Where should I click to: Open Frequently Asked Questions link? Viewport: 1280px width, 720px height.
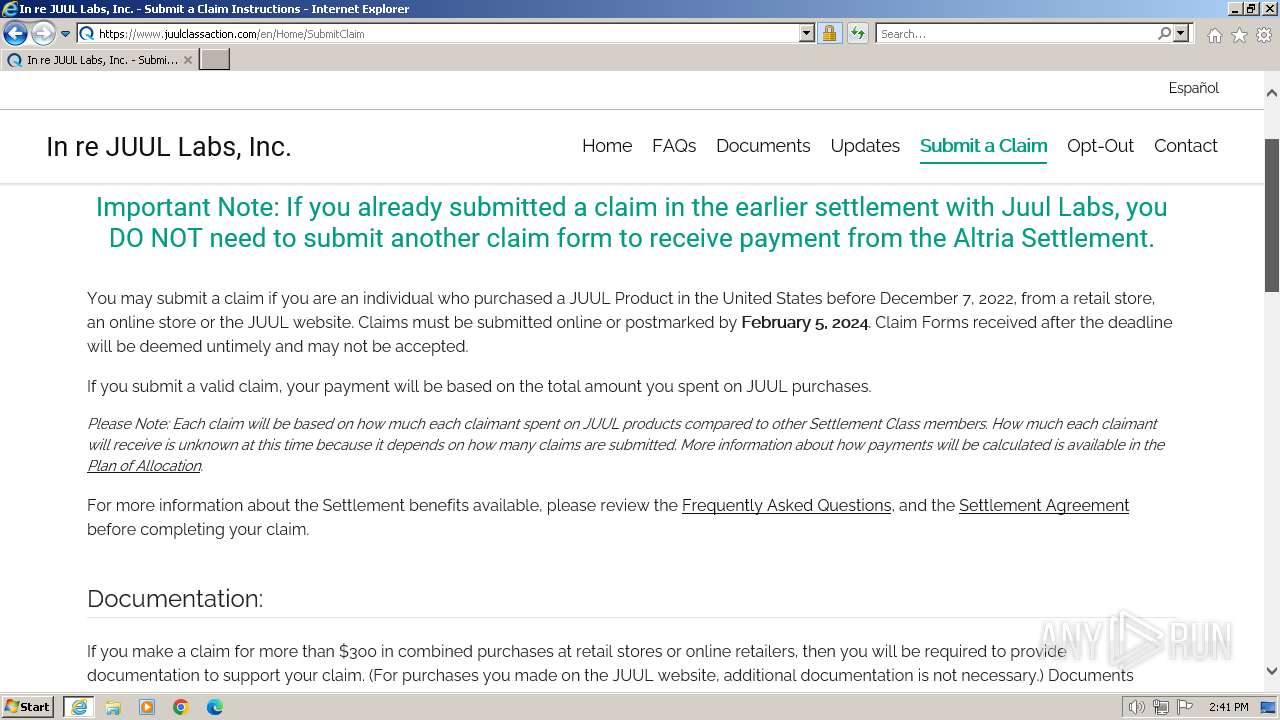pyautogui.click(x=786, y=506)
